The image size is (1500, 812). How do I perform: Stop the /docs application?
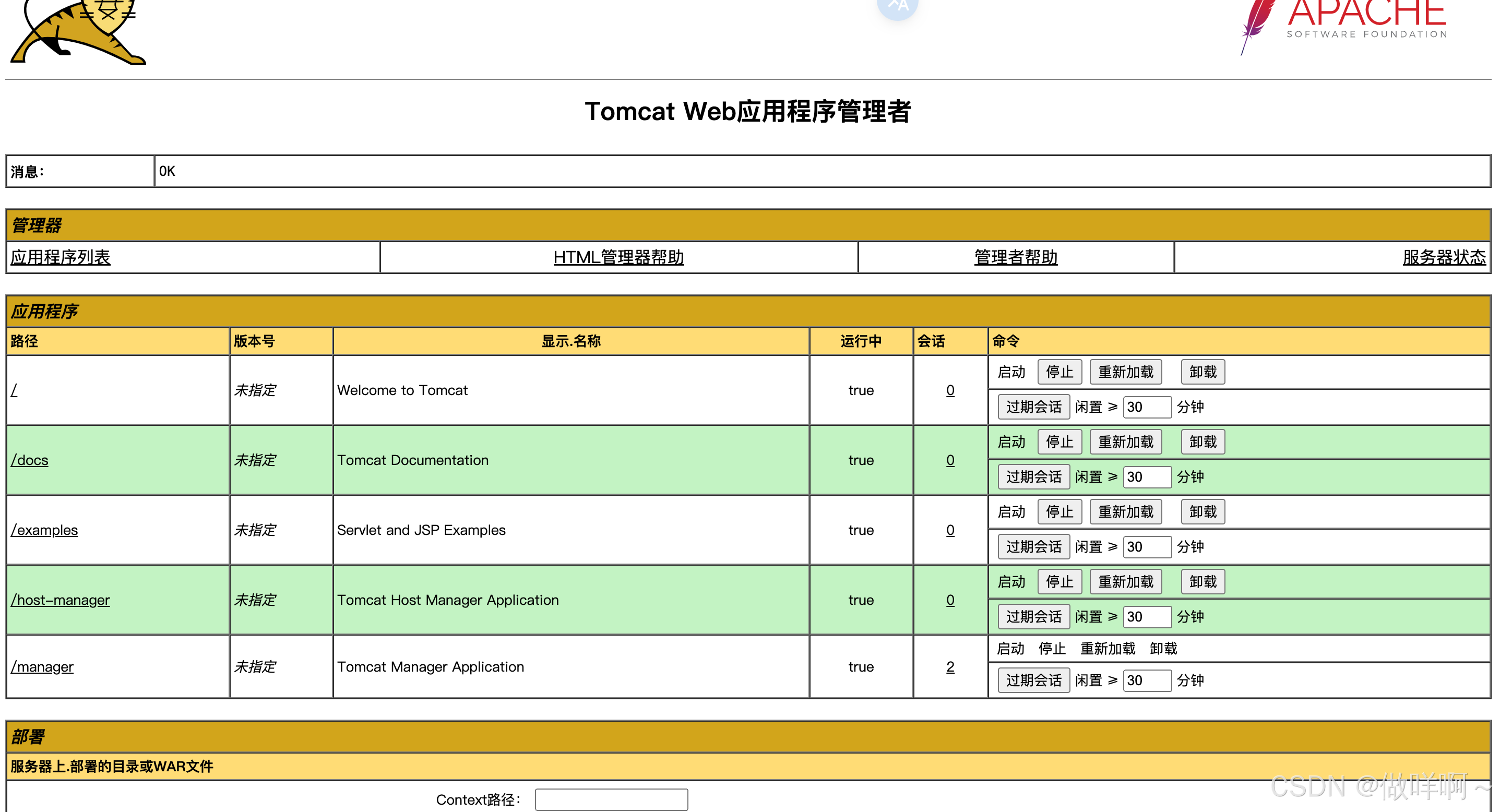pyautogui.click(x=1060, y=442)
